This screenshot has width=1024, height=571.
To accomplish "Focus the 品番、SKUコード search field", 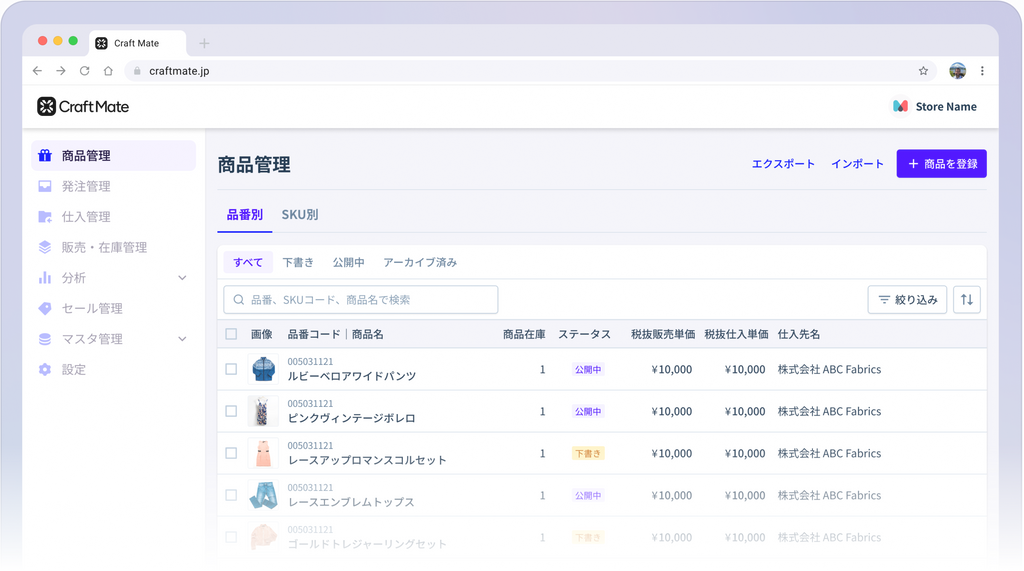I will (x=360, y=300).
